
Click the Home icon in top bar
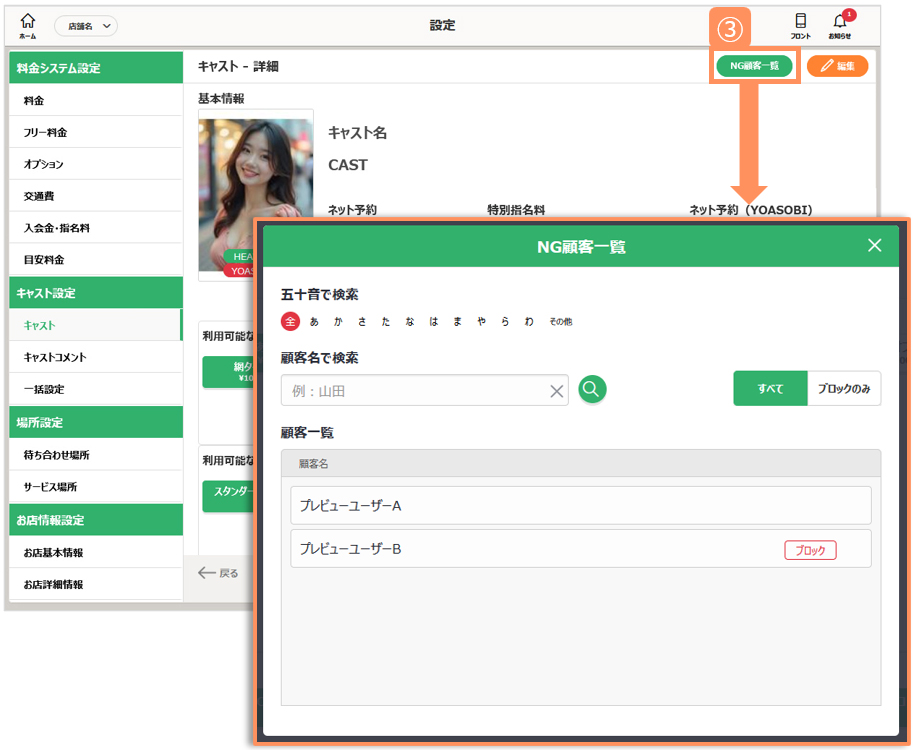pos(28,25)
